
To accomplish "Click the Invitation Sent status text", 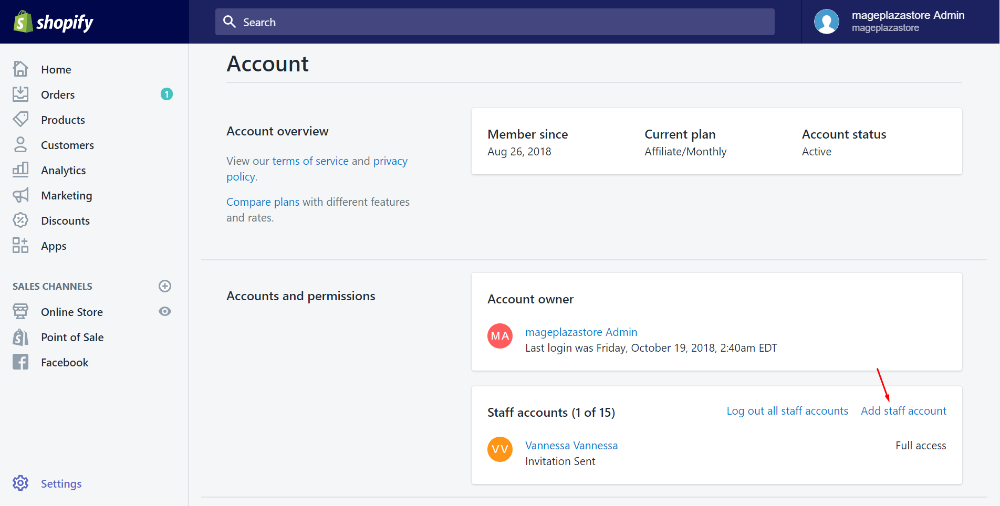I will coord(560,461).
